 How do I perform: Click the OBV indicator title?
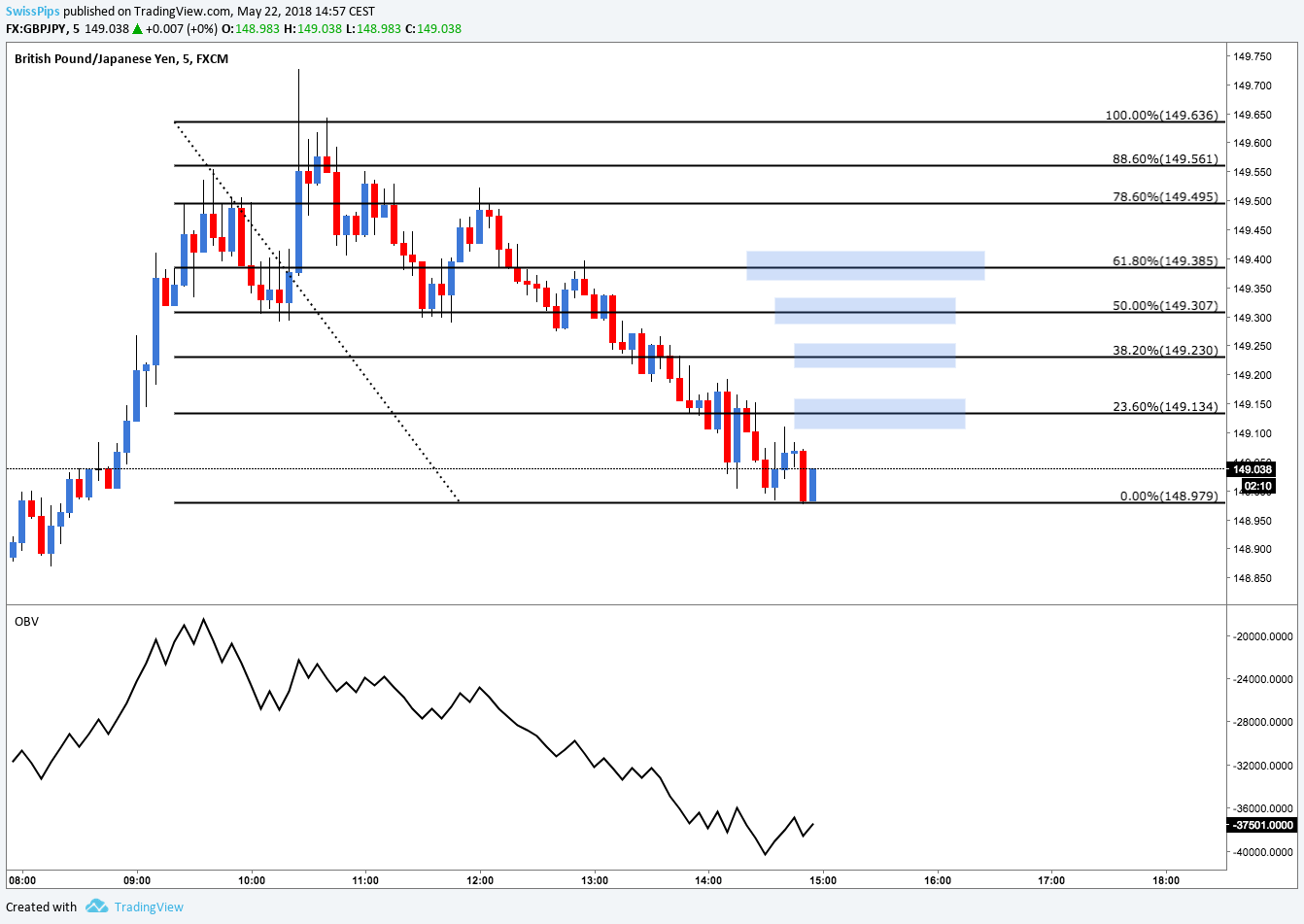26,621
